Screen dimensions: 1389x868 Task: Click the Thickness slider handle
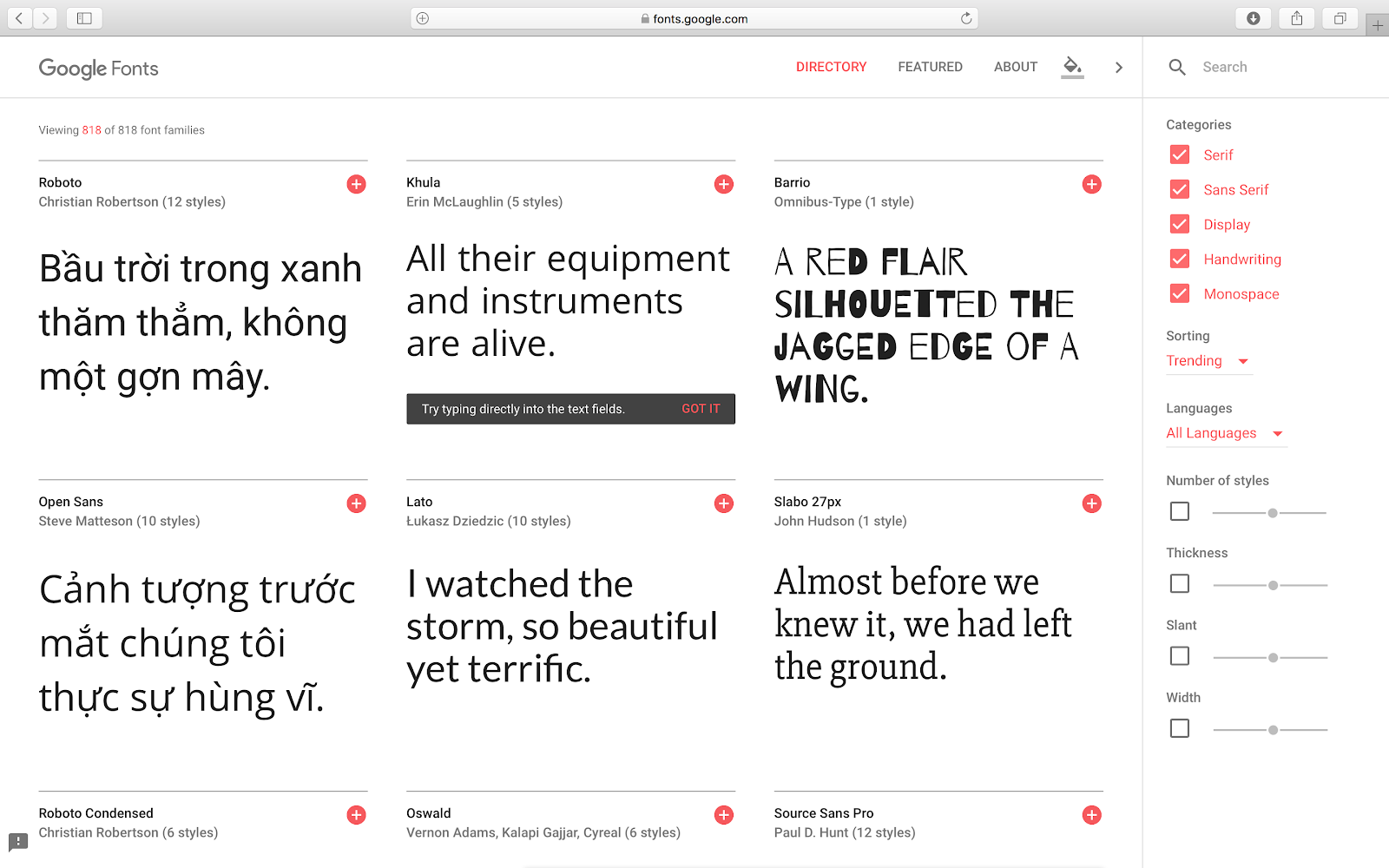tap(1273, 585)
